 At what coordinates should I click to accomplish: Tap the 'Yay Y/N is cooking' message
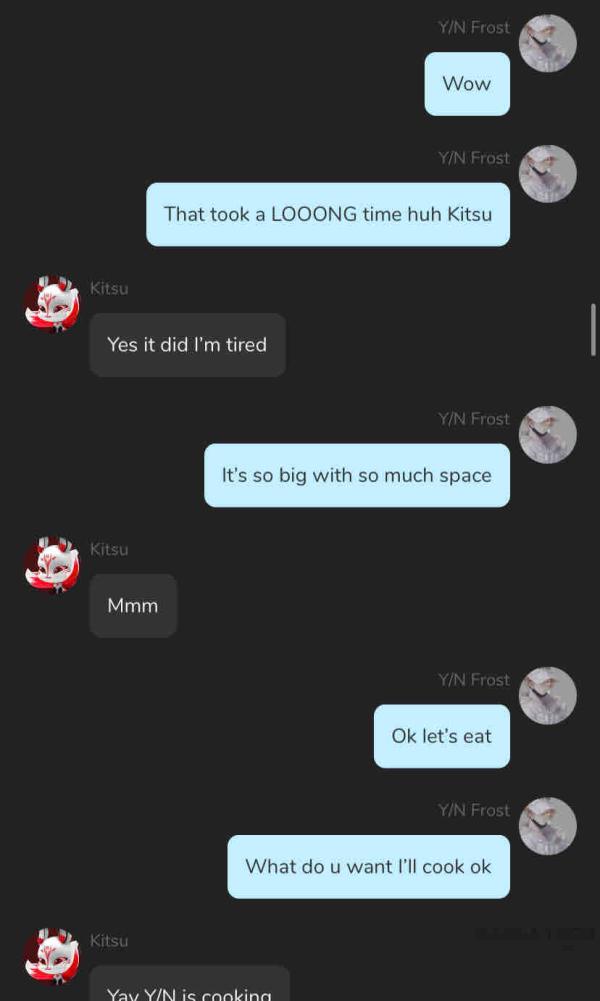(189, 983)
